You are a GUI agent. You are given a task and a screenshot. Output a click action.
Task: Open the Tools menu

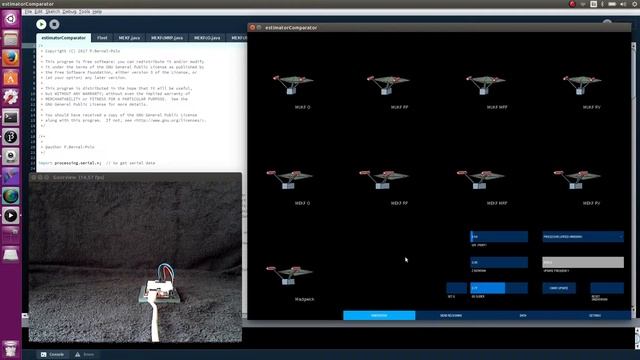point(84,12)
